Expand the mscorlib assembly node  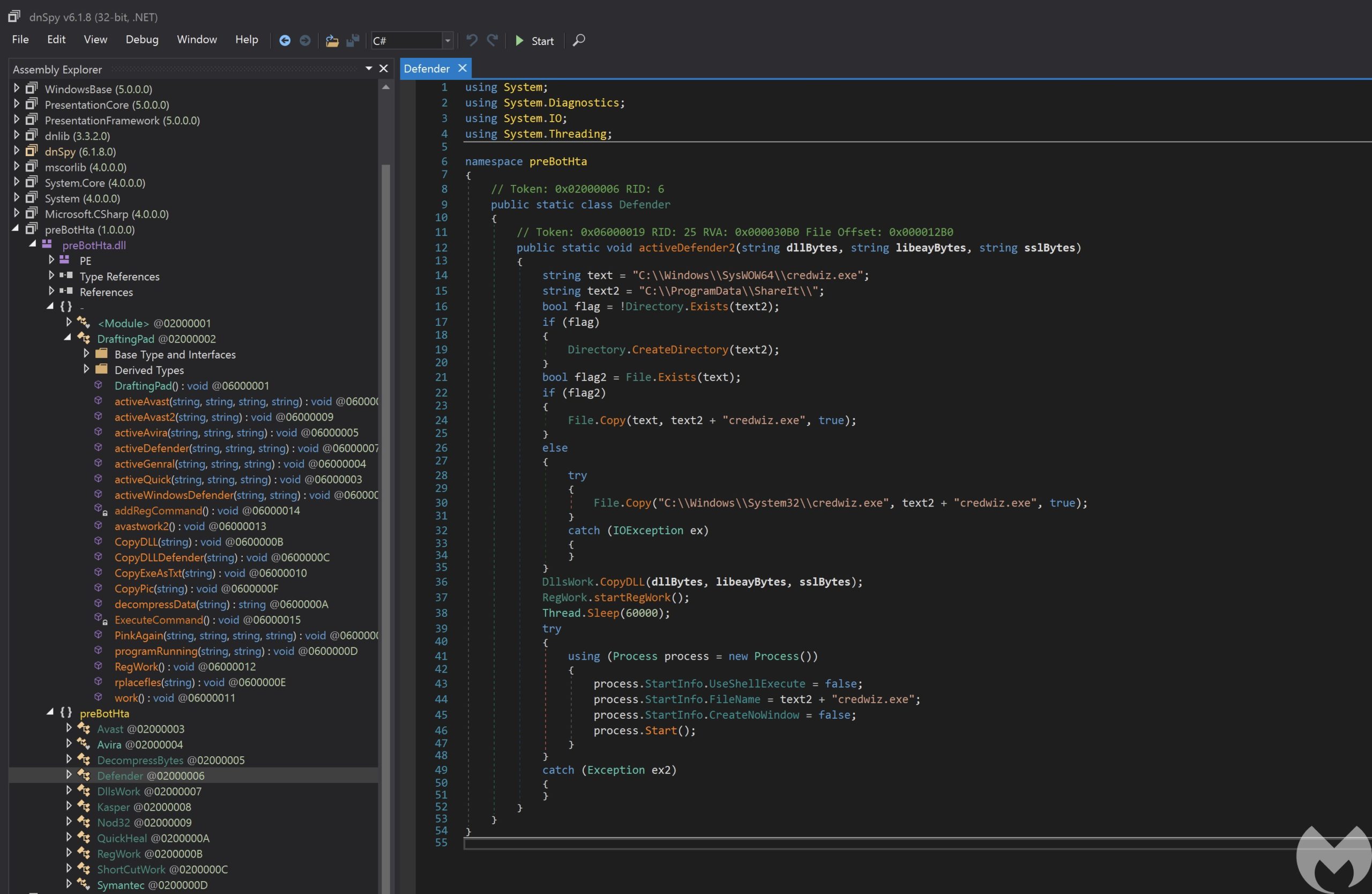(x=16, y=166)
